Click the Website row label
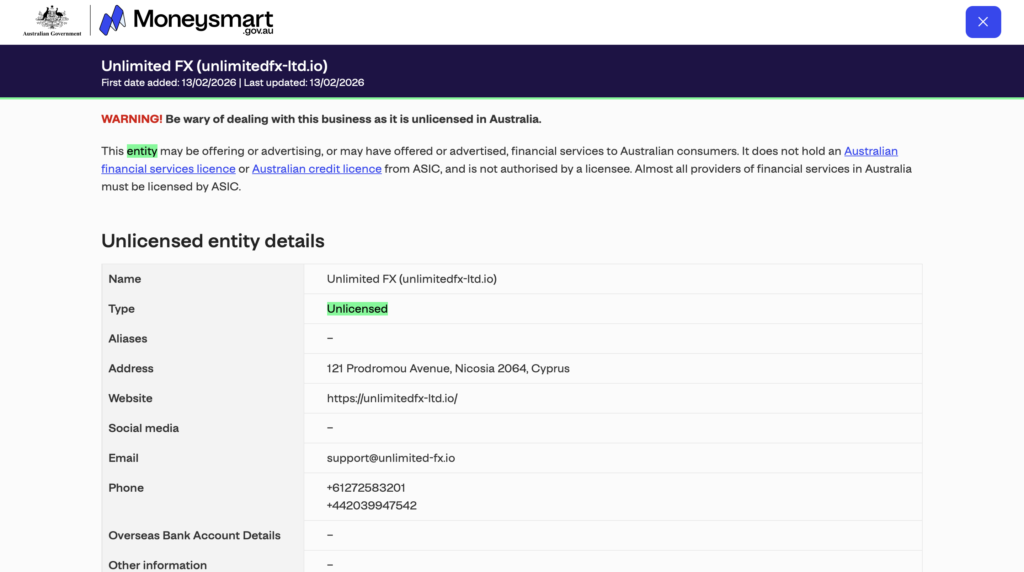This screenshot has width=1024, height=572. point(131,398)
